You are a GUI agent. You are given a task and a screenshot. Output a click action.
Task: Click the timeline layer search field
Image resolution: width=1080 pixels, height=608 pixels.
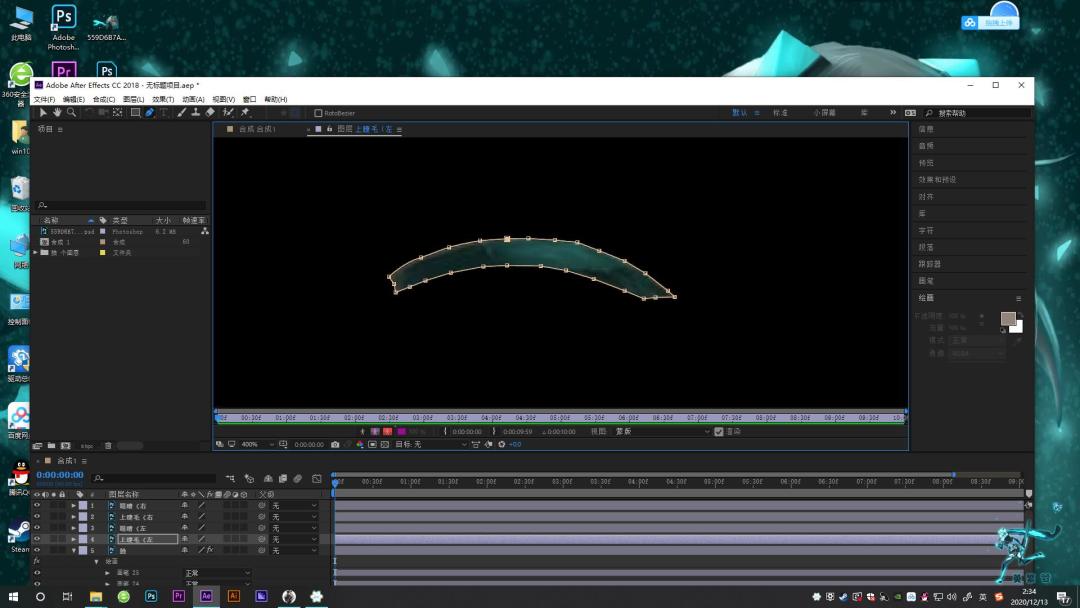(x=155, y=478)
